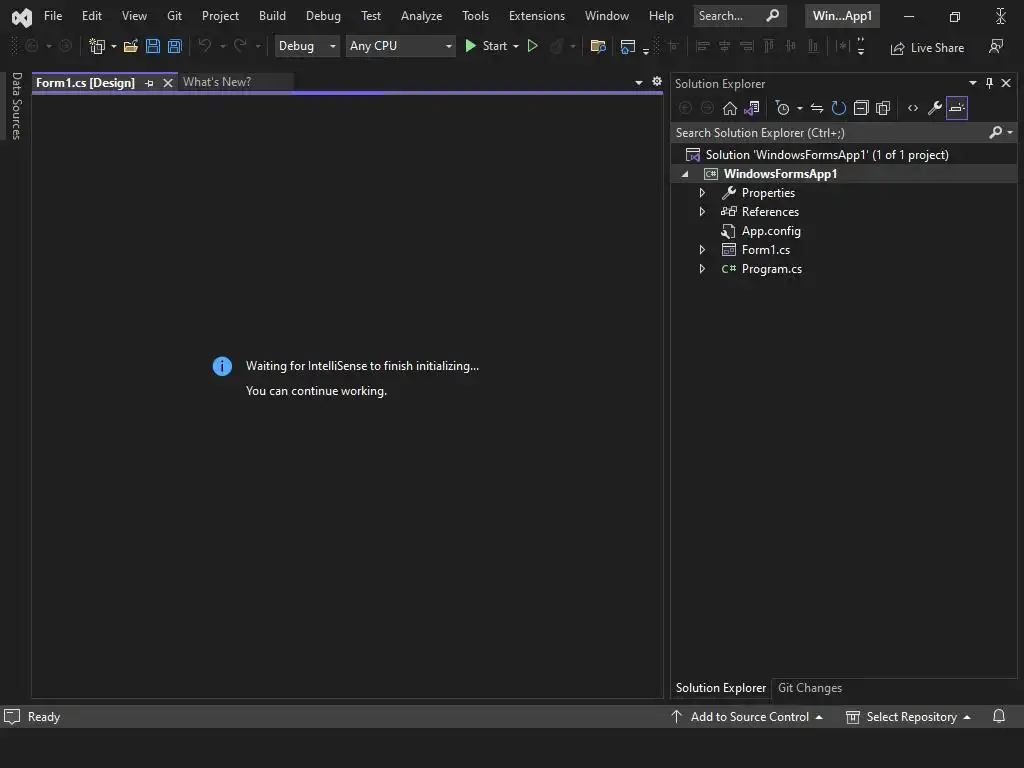Open the File menu

(x=53, y=16)
